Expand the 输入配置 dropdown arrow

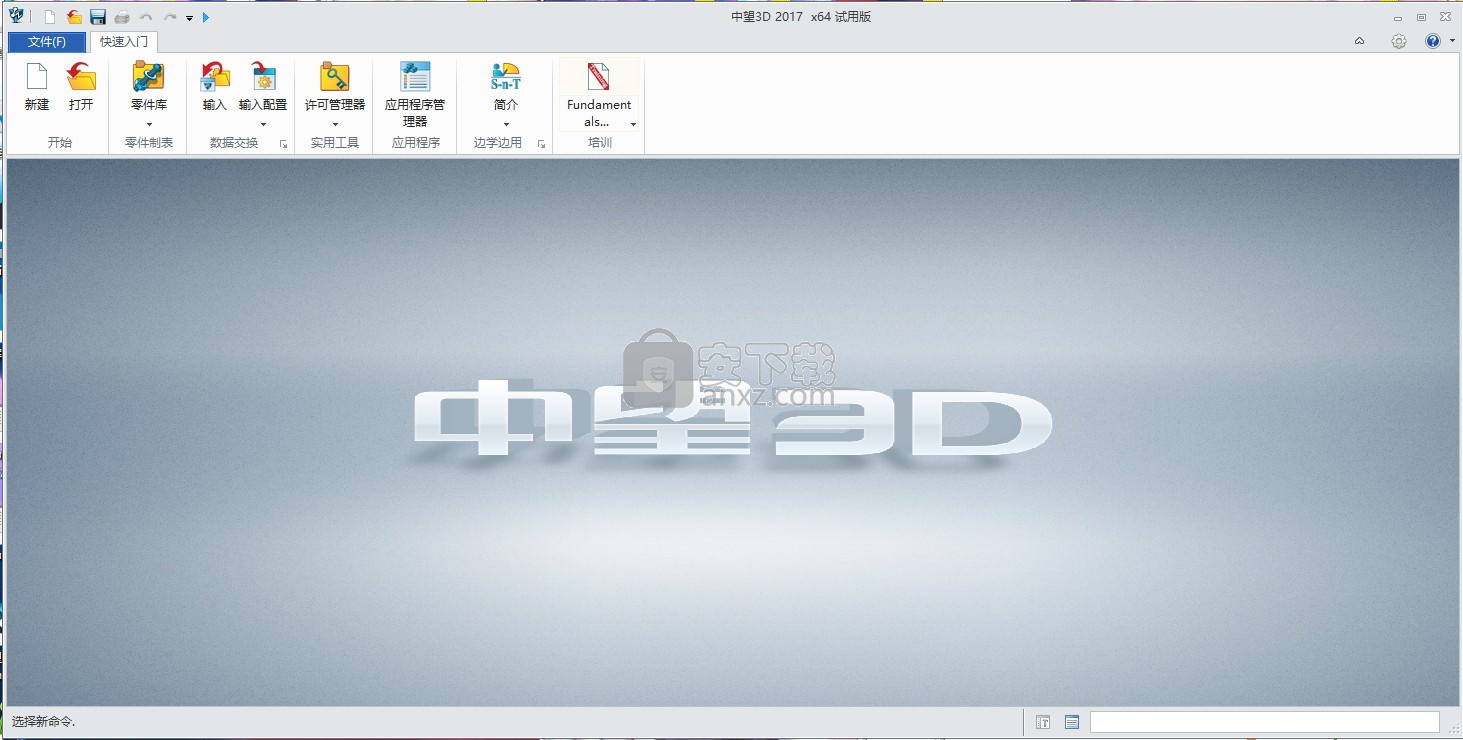tap(263, 124)
